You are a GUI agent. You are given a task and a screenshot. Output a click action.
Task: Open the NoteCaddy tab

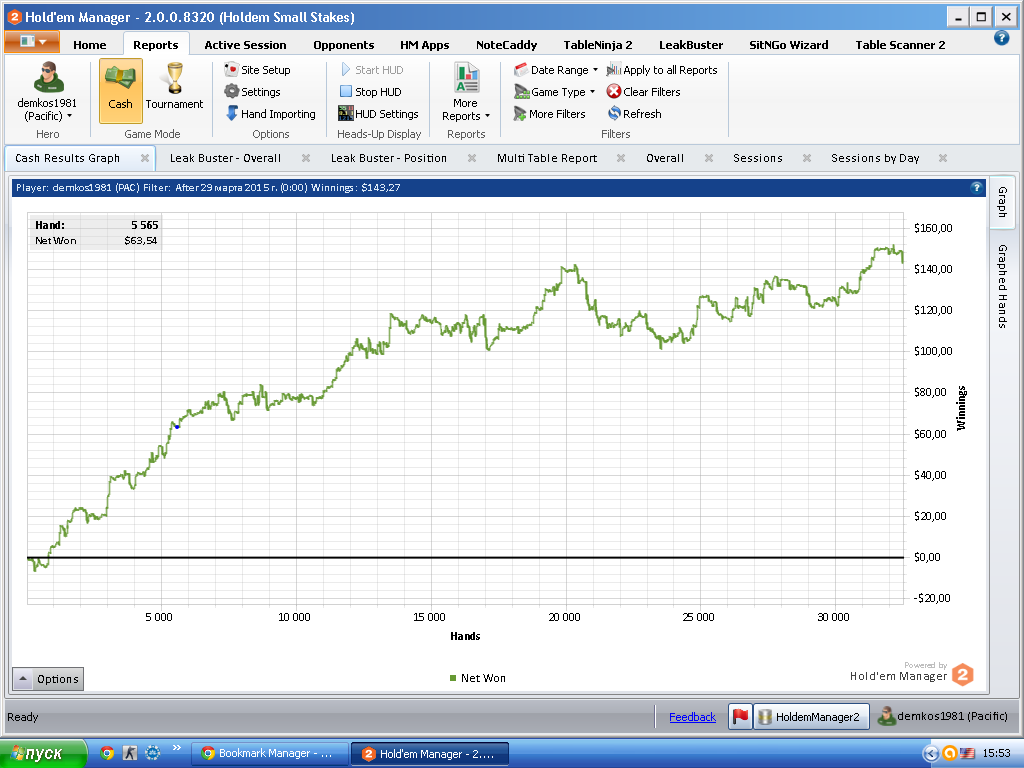506,45
